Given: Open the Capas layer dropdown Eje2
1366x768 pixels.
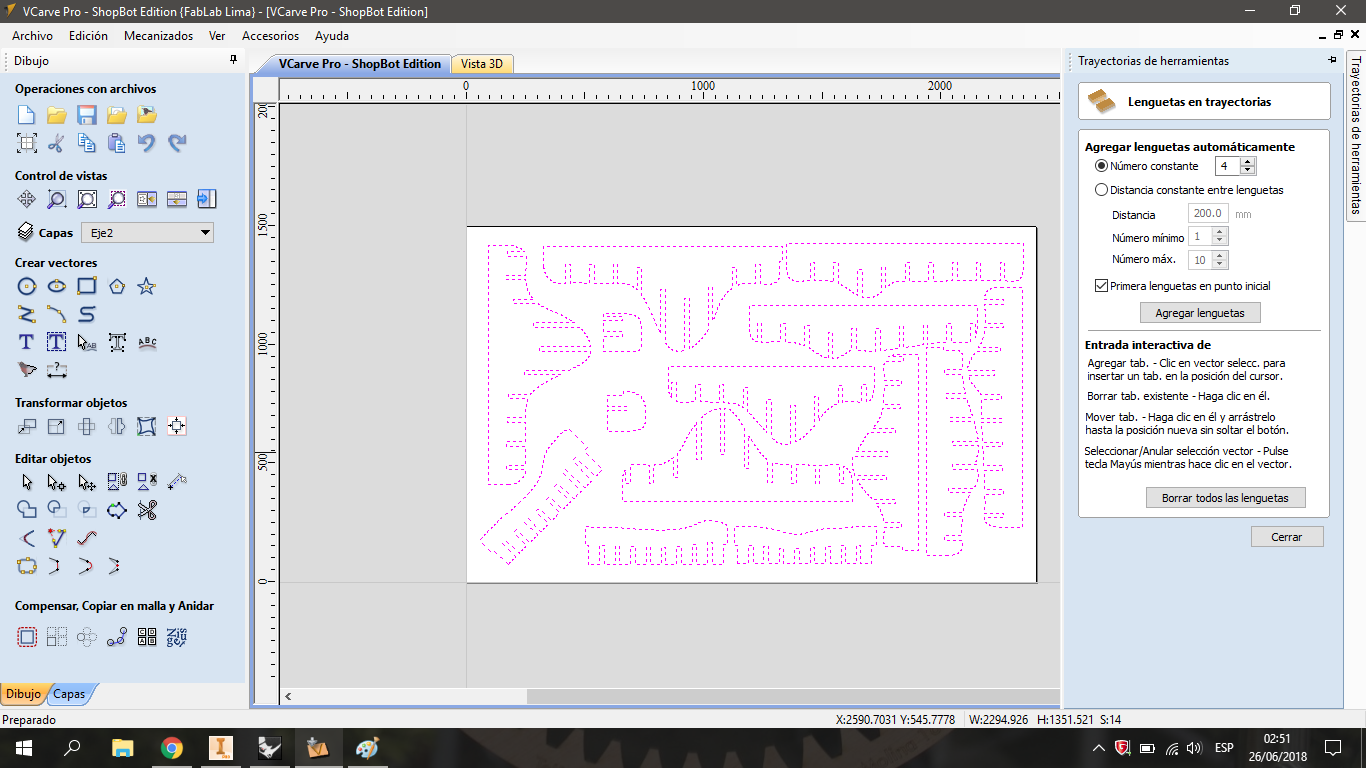Looking at the screenshot, I should click(x=148, y=233).
